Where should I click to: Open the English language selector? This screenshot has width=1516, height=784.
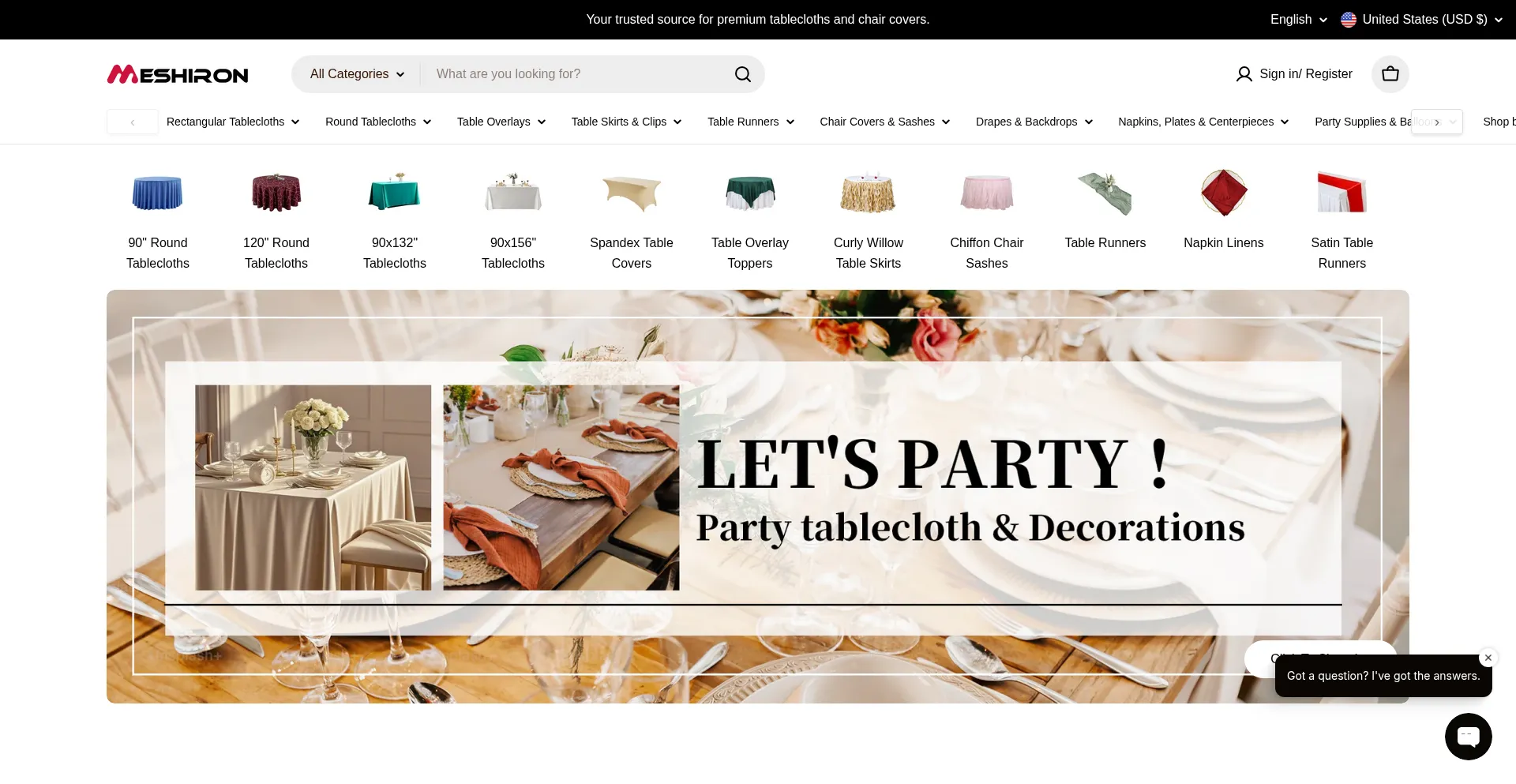click(1299, 20)
